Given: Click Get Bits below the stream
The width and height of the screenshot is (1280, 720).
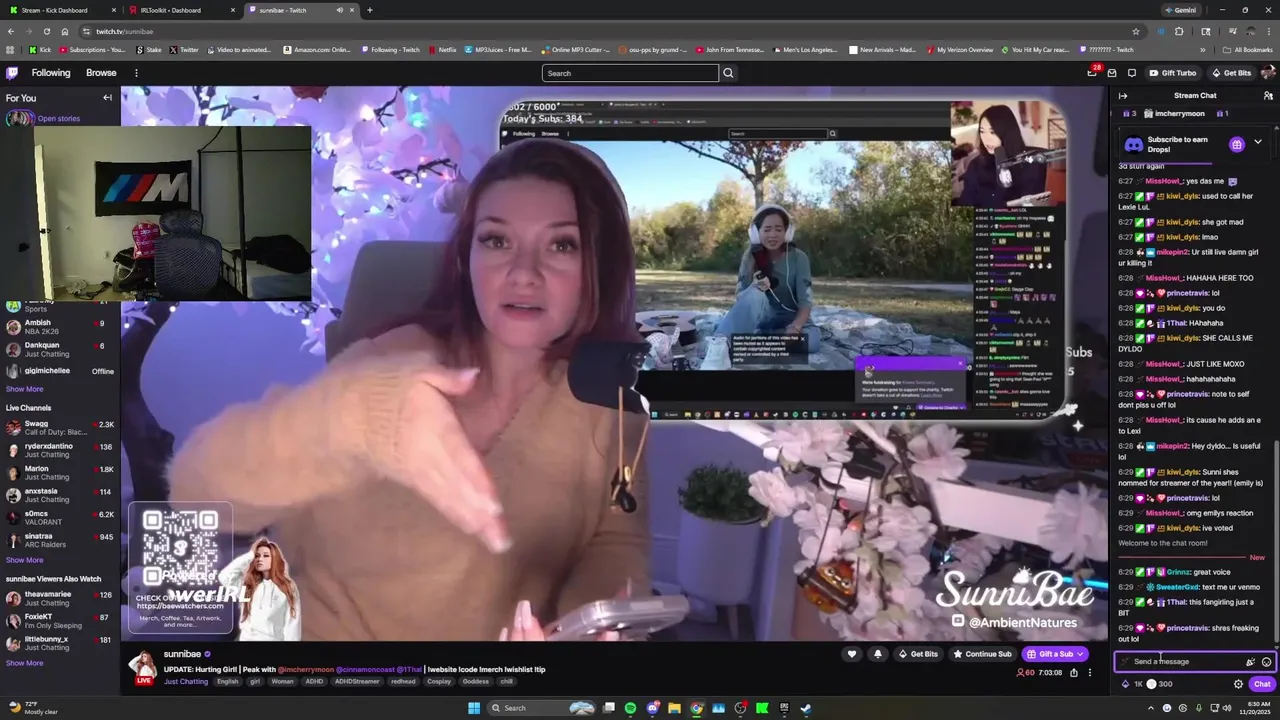Looking at the screenshot, I should [x=917, y=654].
